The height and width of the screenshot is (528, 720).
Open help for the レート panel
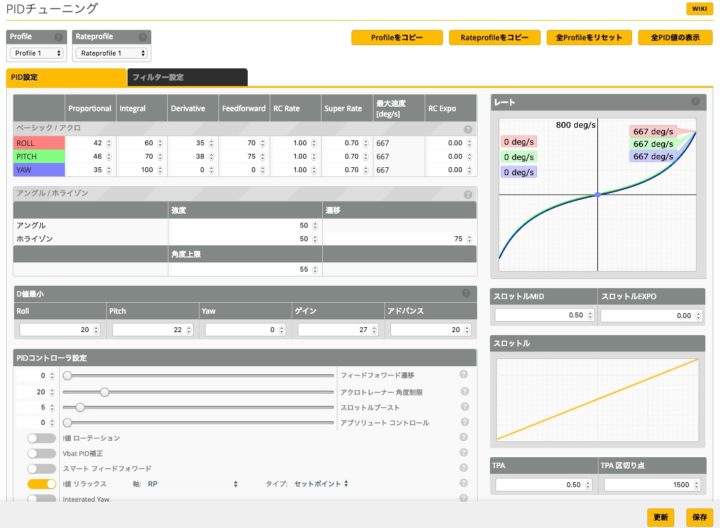(695, 101)
